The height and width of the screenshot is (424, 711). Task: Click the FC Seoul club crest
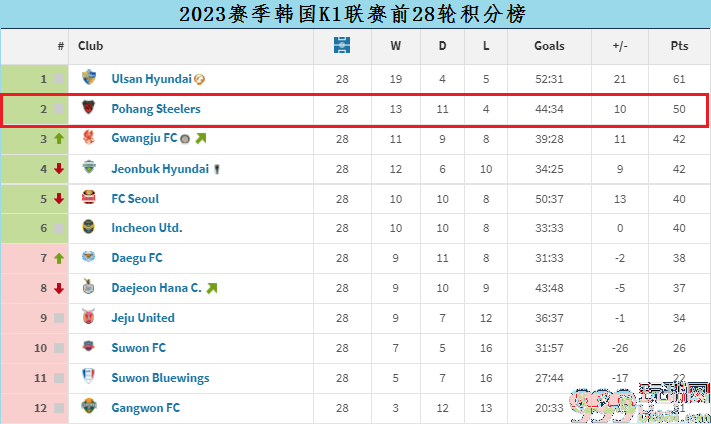[x=89, y=197]
